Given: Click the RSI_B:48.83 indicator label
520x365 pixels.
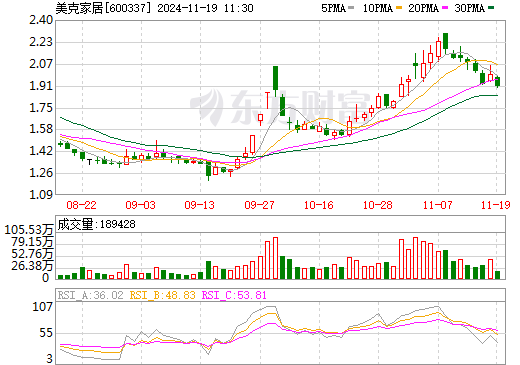Looking at the screenshot, I should click(x=163, y=295).
